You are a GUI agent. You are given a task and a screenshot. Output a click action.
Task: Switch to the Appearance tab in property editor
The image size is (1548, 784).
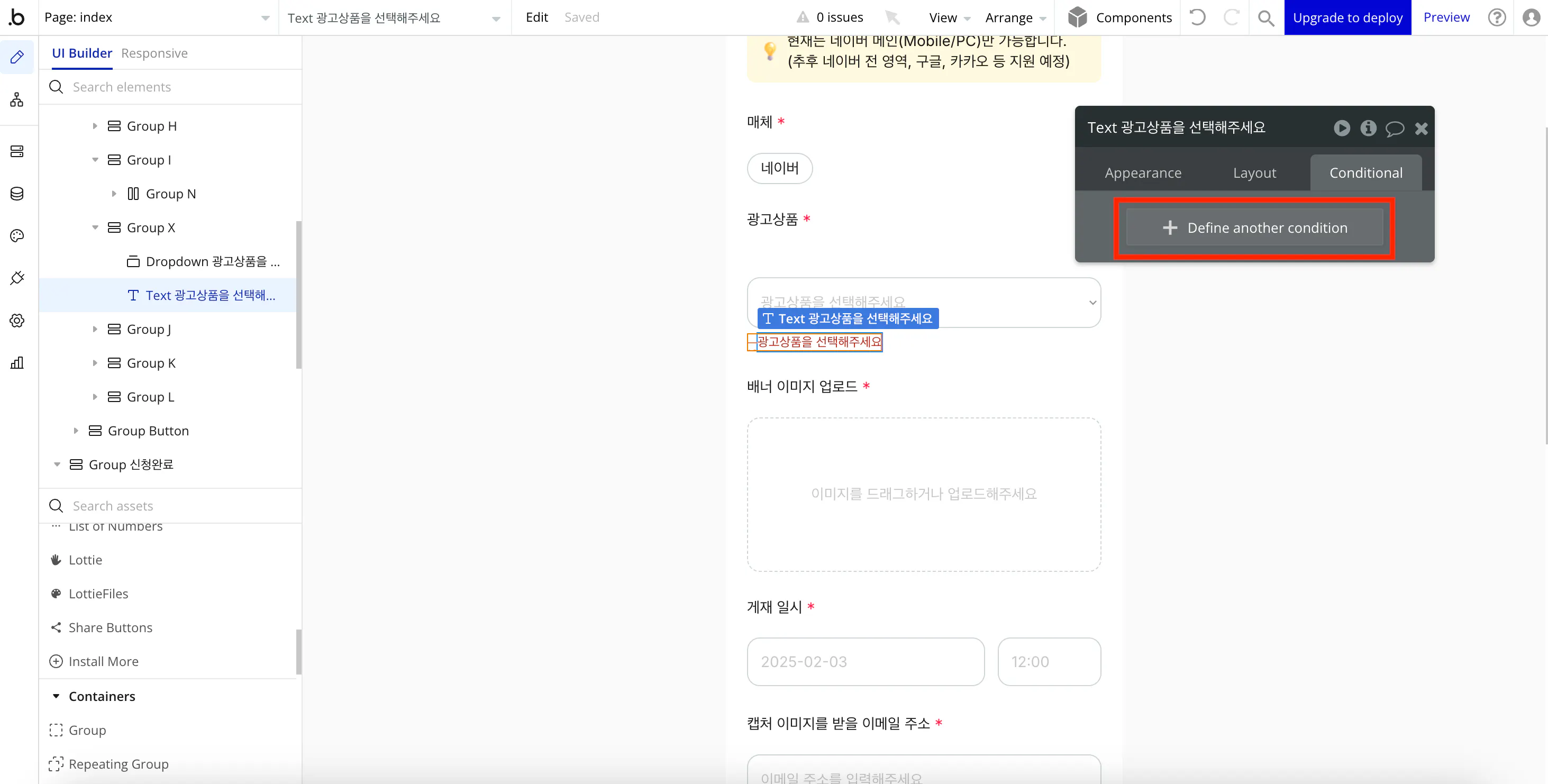click(x=1143, y=172)
